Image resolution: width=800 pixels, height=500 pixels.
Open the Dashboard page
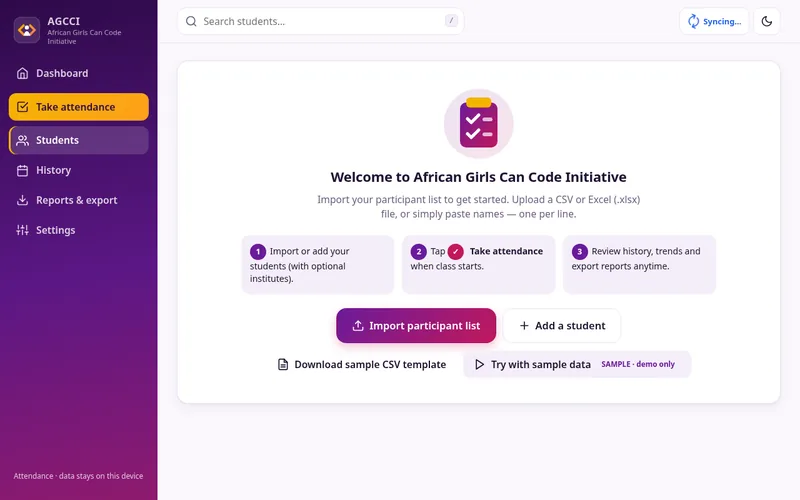(79, 73)
